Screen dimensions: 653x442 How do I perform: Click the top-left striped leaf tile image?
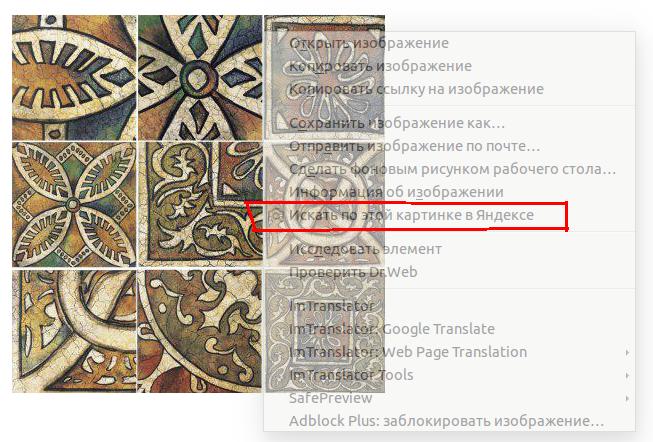[74, 77]
